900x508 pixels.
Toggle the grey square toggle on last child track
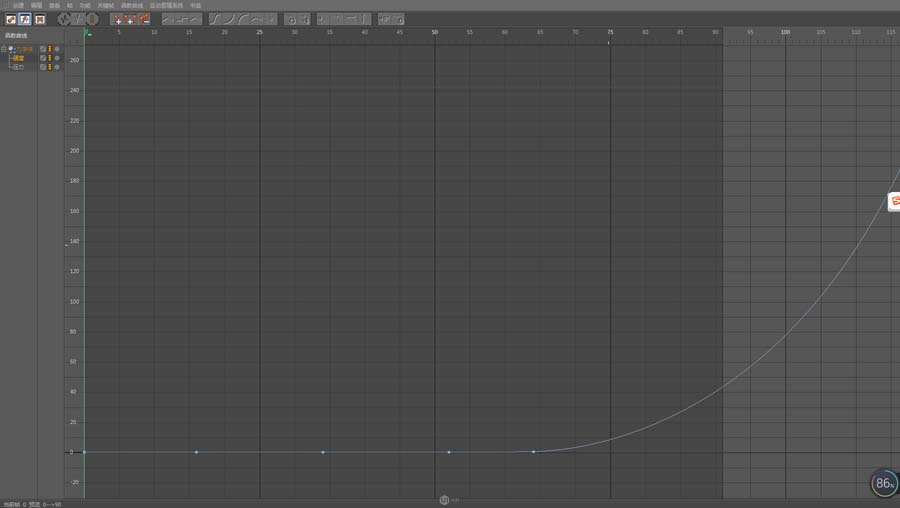43,67
